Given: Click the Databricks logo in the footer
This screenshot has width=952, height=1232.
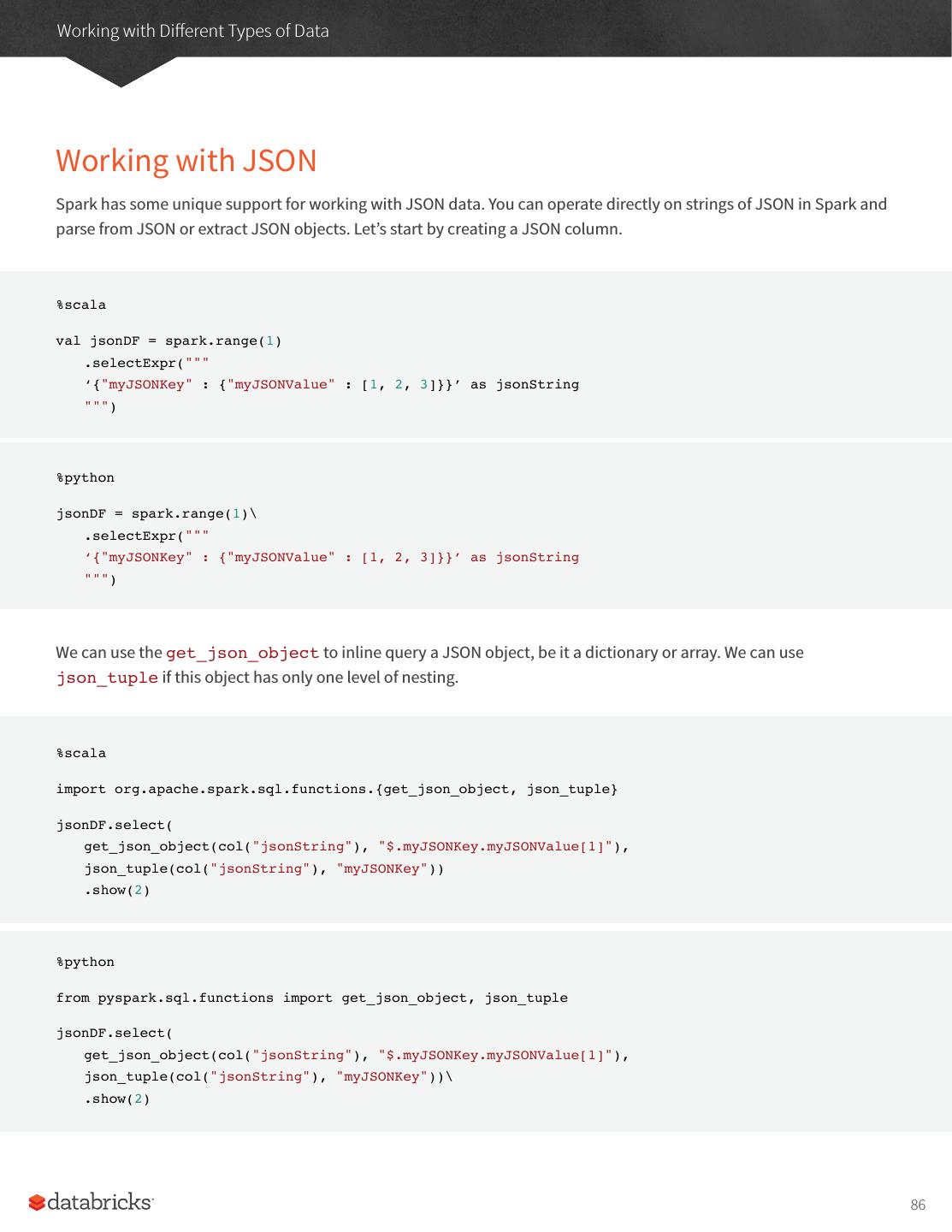Looking at the screenshot, I should (92, 1202).
